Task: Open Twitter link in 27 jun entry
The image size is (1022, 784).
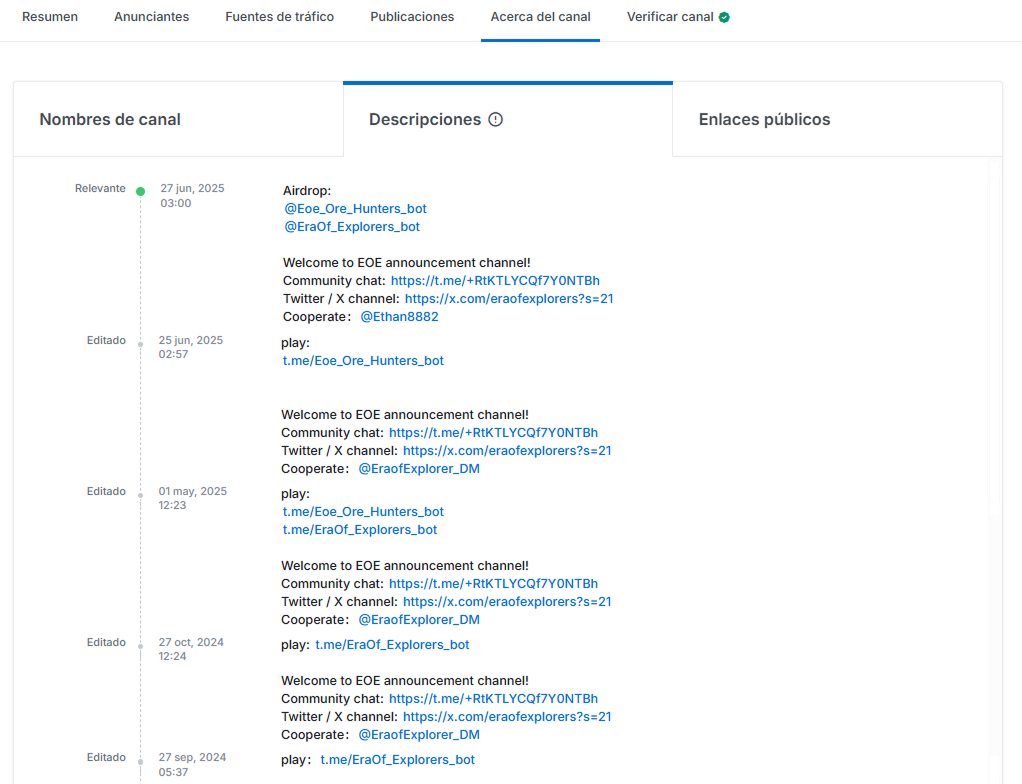Action: click(509, 299)
